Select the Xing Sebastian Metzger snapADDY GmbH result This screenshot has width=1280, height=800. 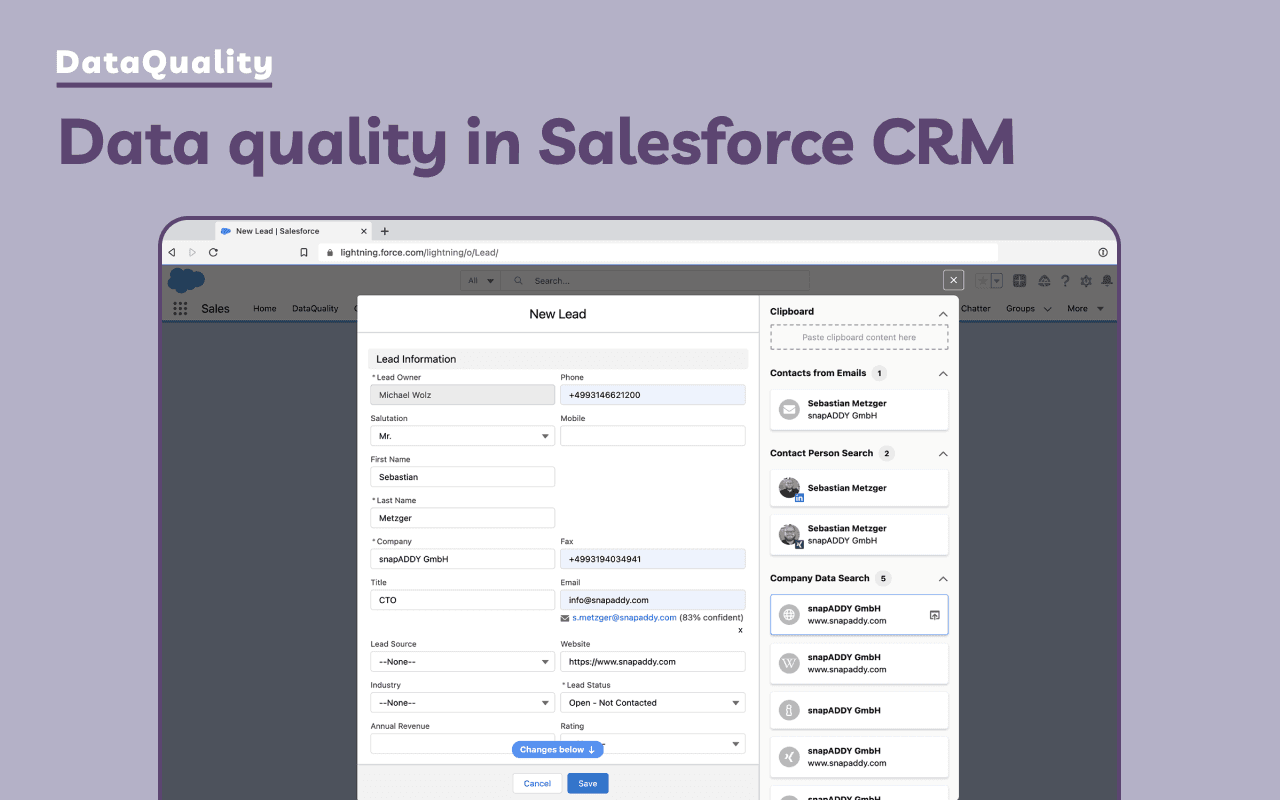click(859, 535)
